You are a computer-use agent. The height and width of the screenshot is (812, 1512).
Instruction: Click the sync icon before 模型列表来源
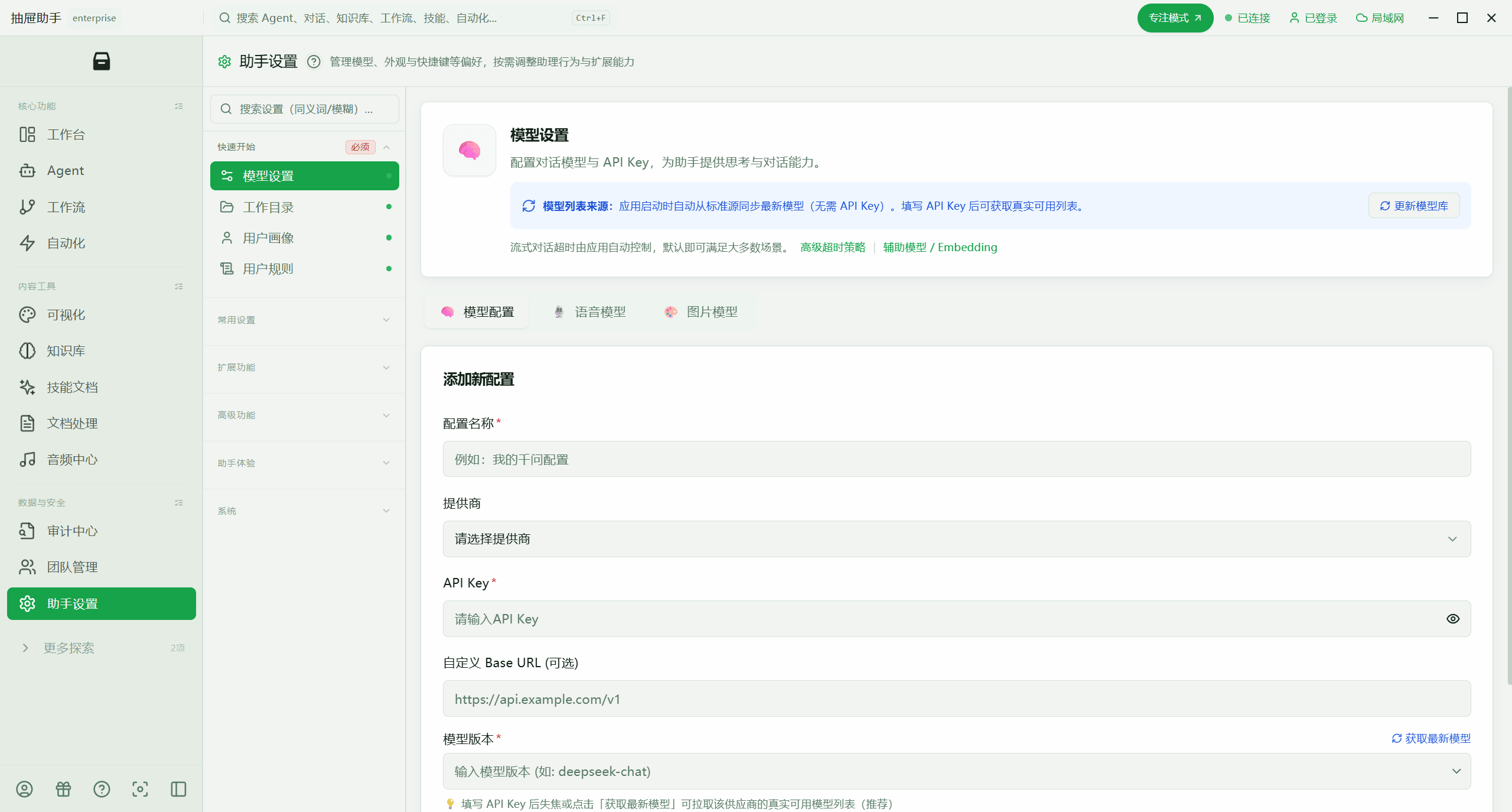pos(529,206)
